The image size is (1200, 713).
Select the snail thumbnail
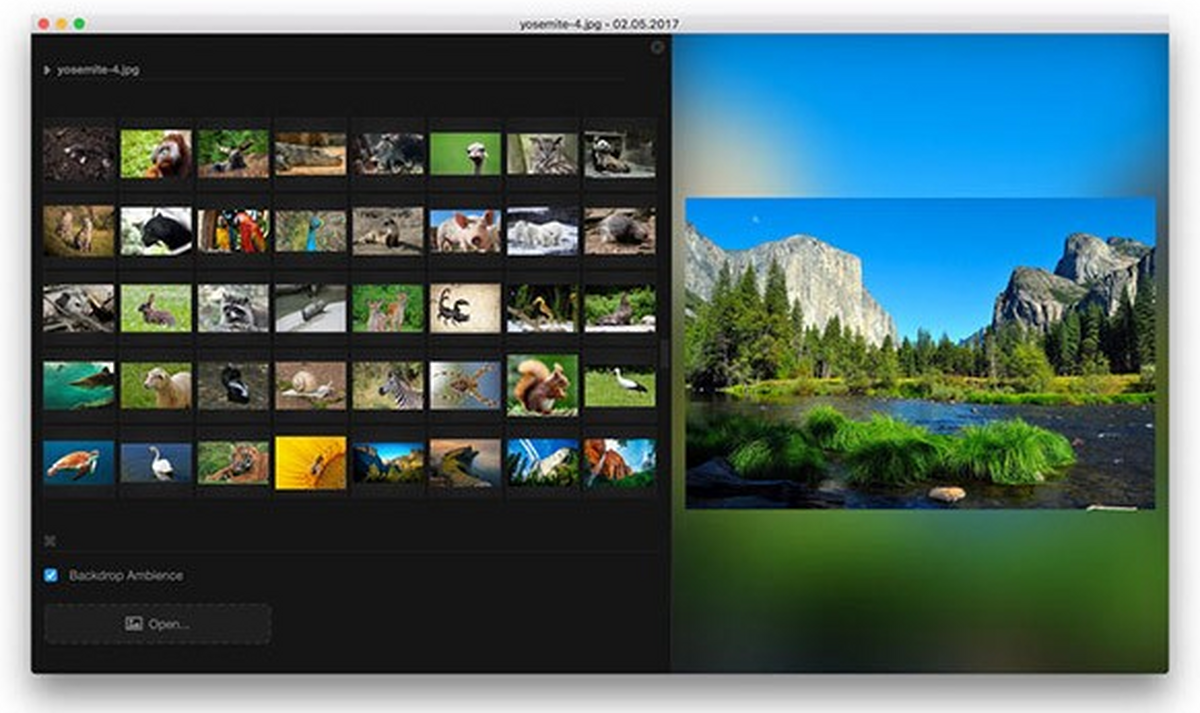[311, 385]
